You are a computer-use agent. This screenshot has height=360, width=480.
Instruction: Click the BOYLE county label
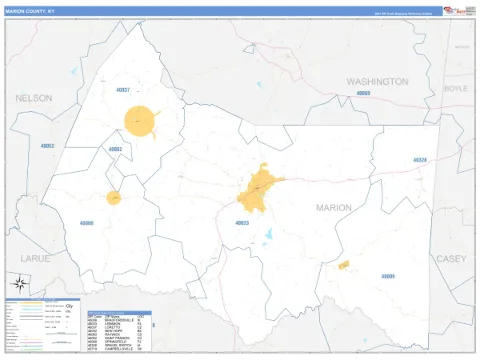[456, 88]
